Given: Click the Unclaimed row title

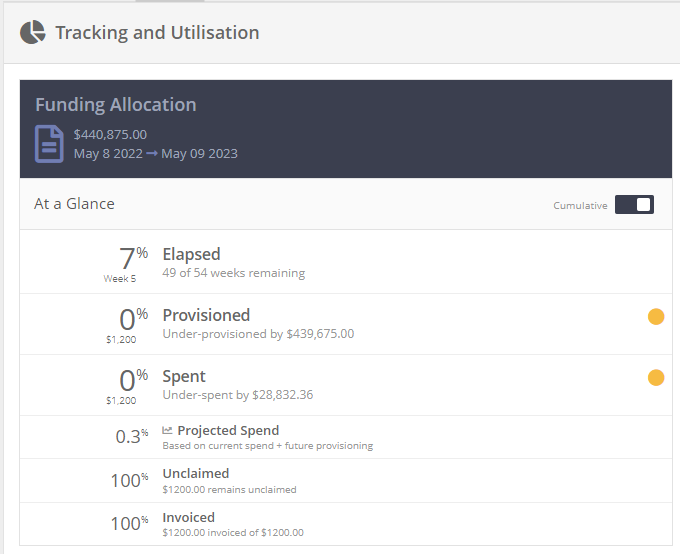Looking at the screenshot, I should click(196, 473).
